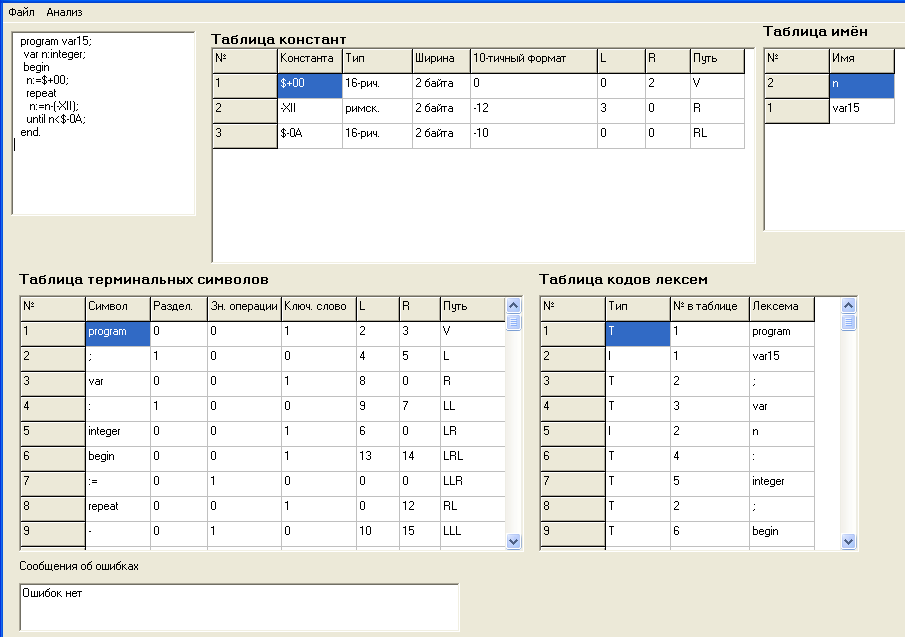Select "var15" in the names table
Screen dimensions: 905x637
pyautogui.click(x=861, y=110)
